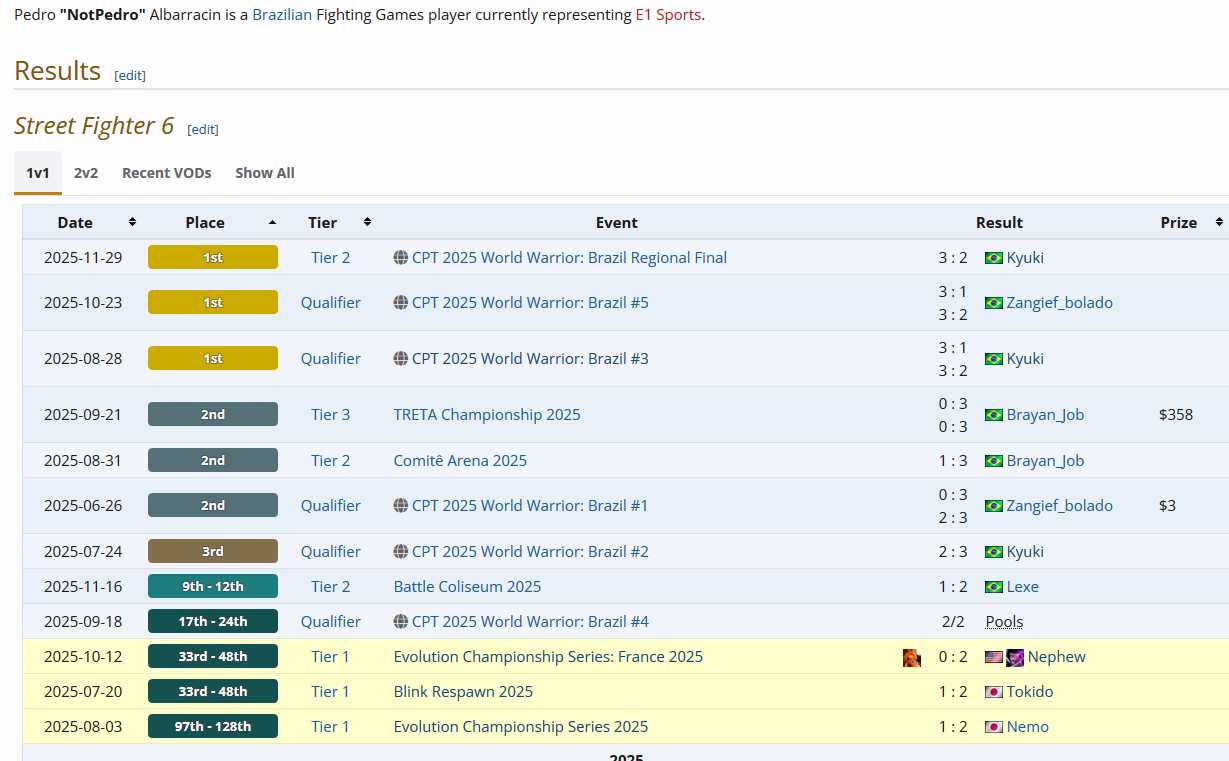This screenshot has width=1229, height=761.
Task: Open the Recent VODs tab
Action: [167, 173]
